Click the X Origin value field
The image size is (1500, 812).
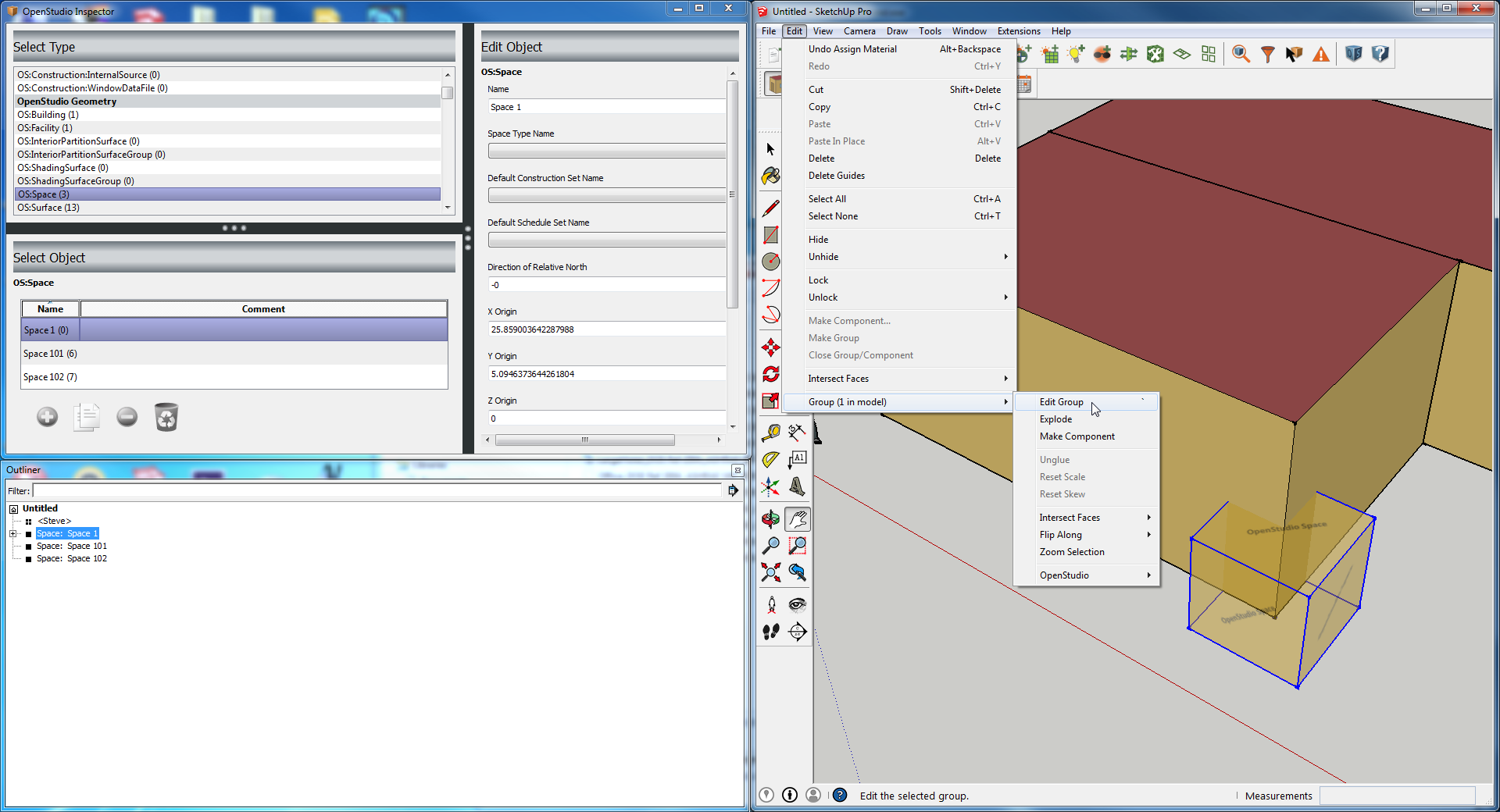[606, 329]
